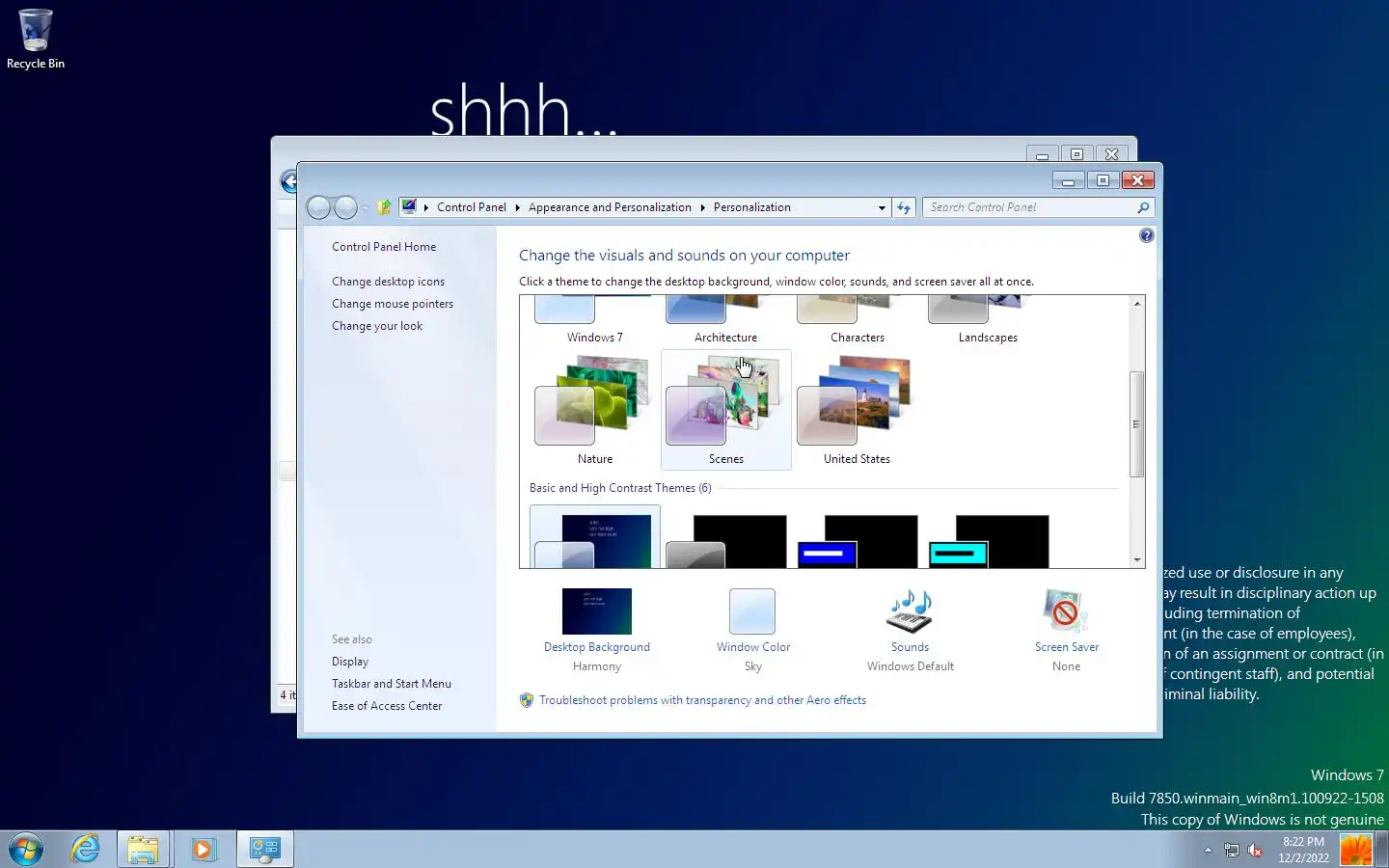Image resolution: width=1389 pixels, height=868 pixels.
Task: Open Windows Explorer from the taskbar
Action: [143, 850]
